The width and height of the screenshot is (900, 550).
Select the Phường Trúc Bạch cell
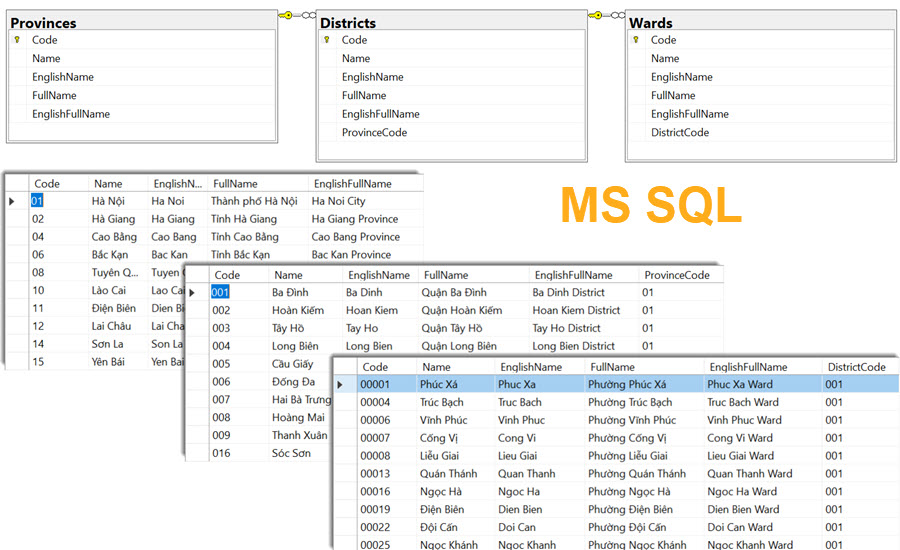pyautogui.click(x=630, y=402)
